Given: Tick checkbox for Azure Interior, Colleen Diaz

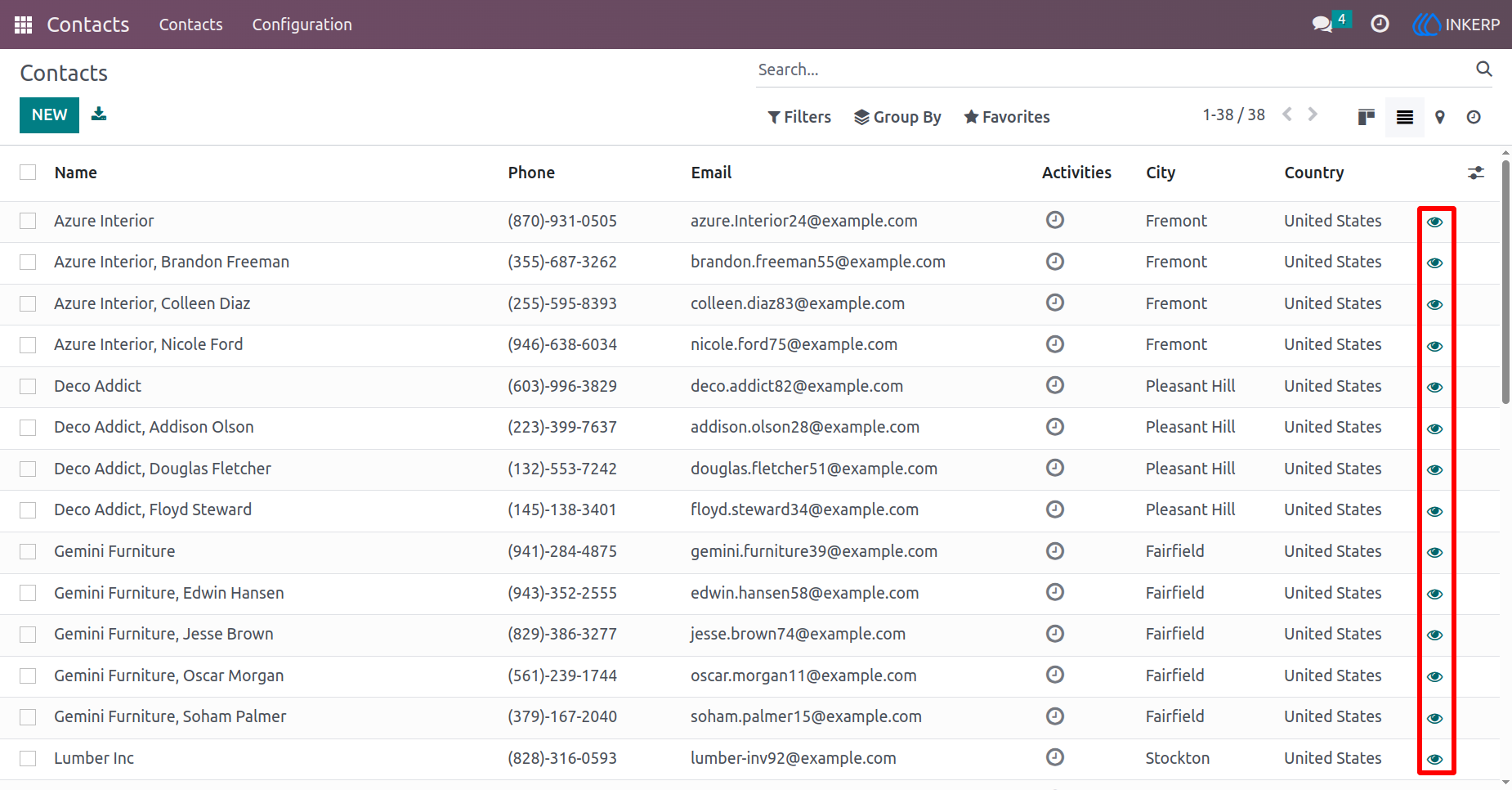Looking at the screenshot, I should click(28, 303).
